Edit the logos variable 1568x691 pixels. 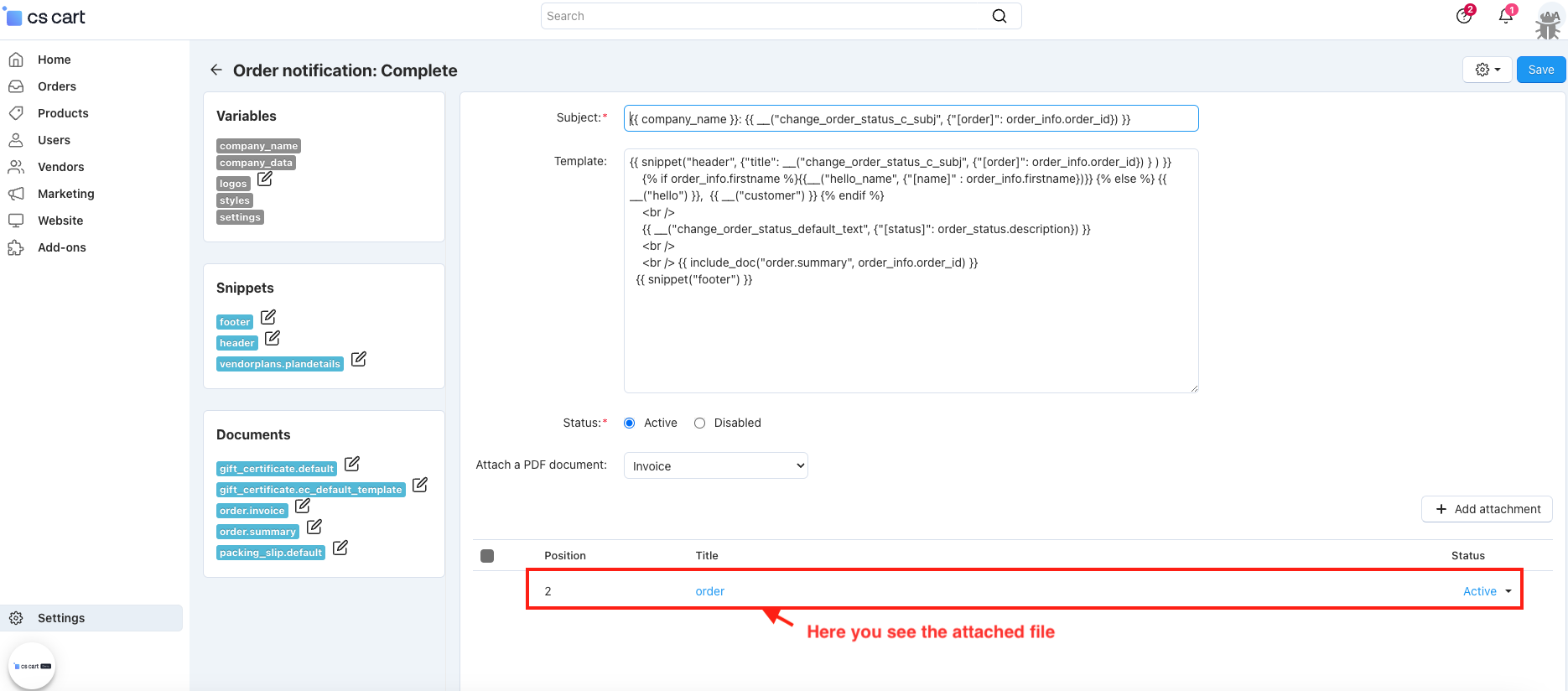click(x=265, y=179)
